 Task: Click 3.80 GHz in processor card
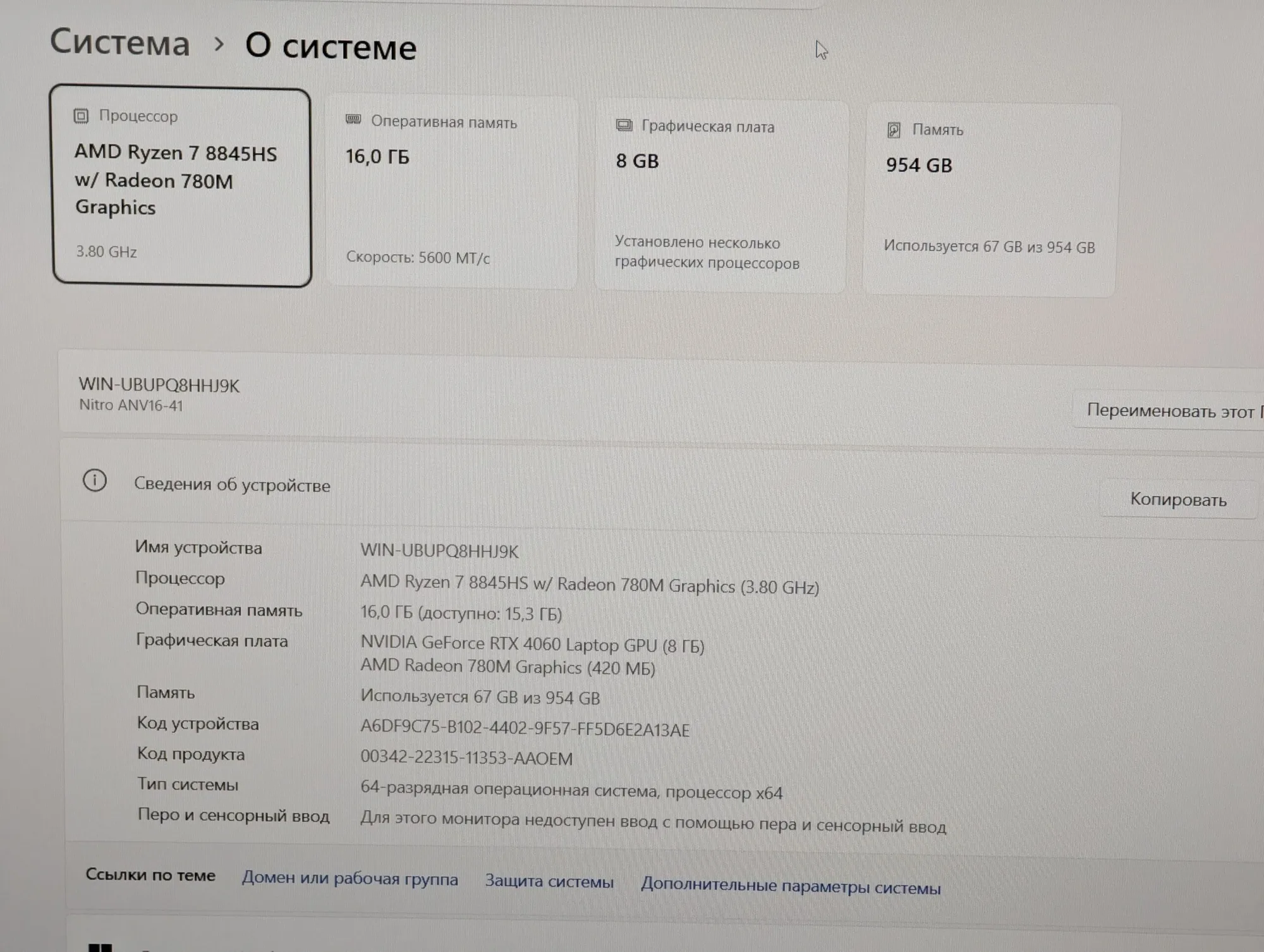[106, 252]
